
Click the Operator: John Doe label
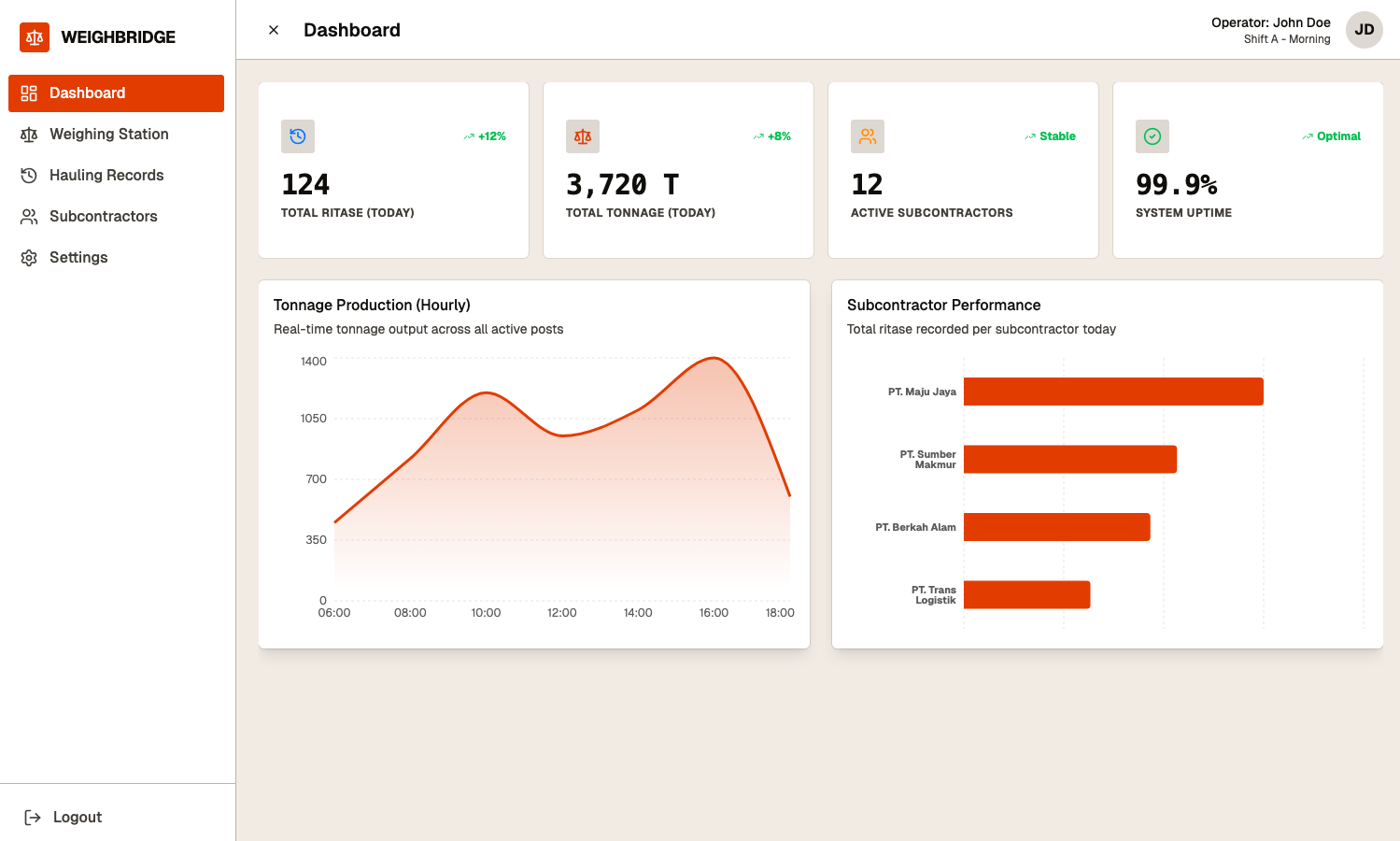pyautogui.click(x=1270, y=22)
